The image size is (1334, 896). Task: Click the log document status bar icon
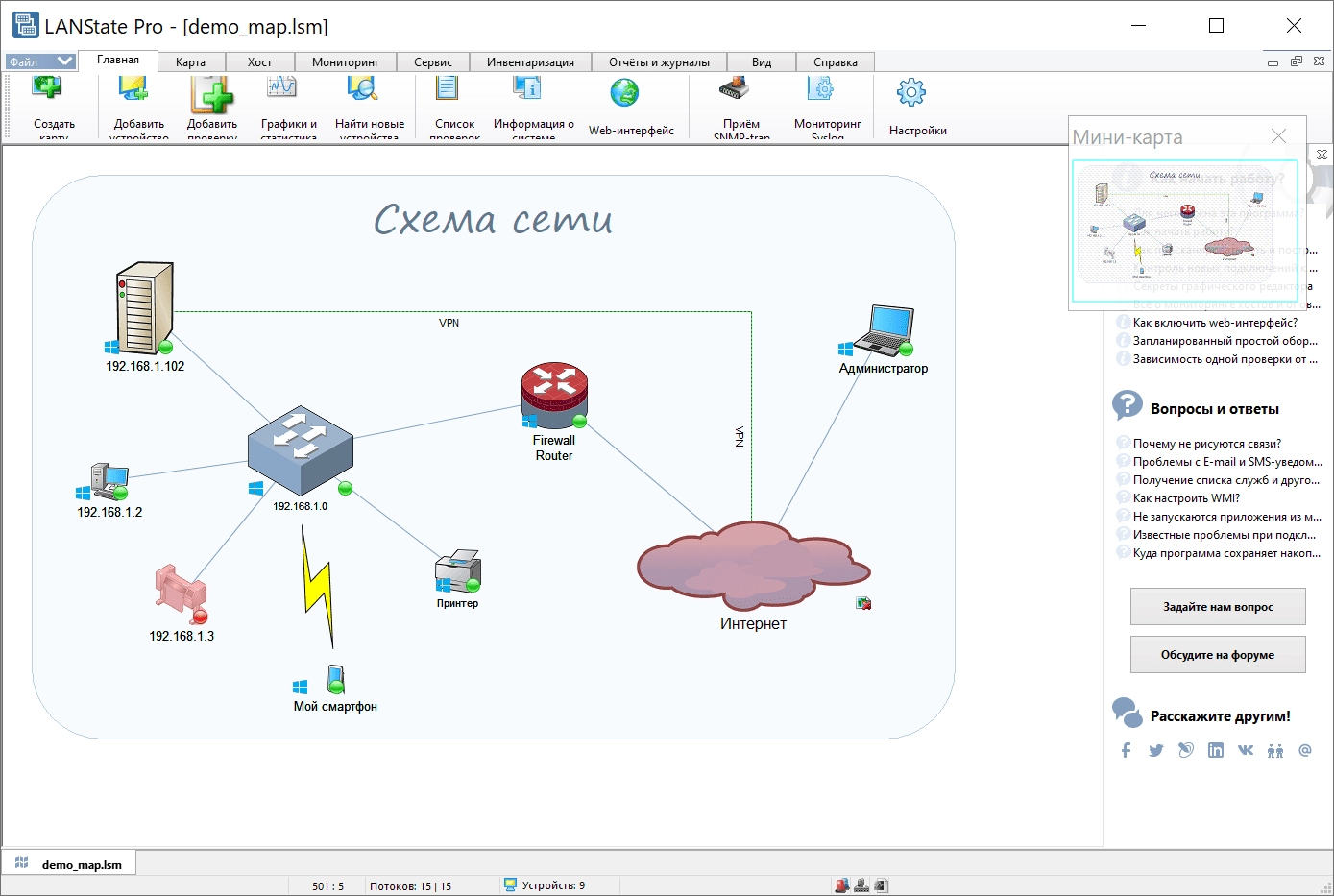pyautogui.click(x=881, y=885)
